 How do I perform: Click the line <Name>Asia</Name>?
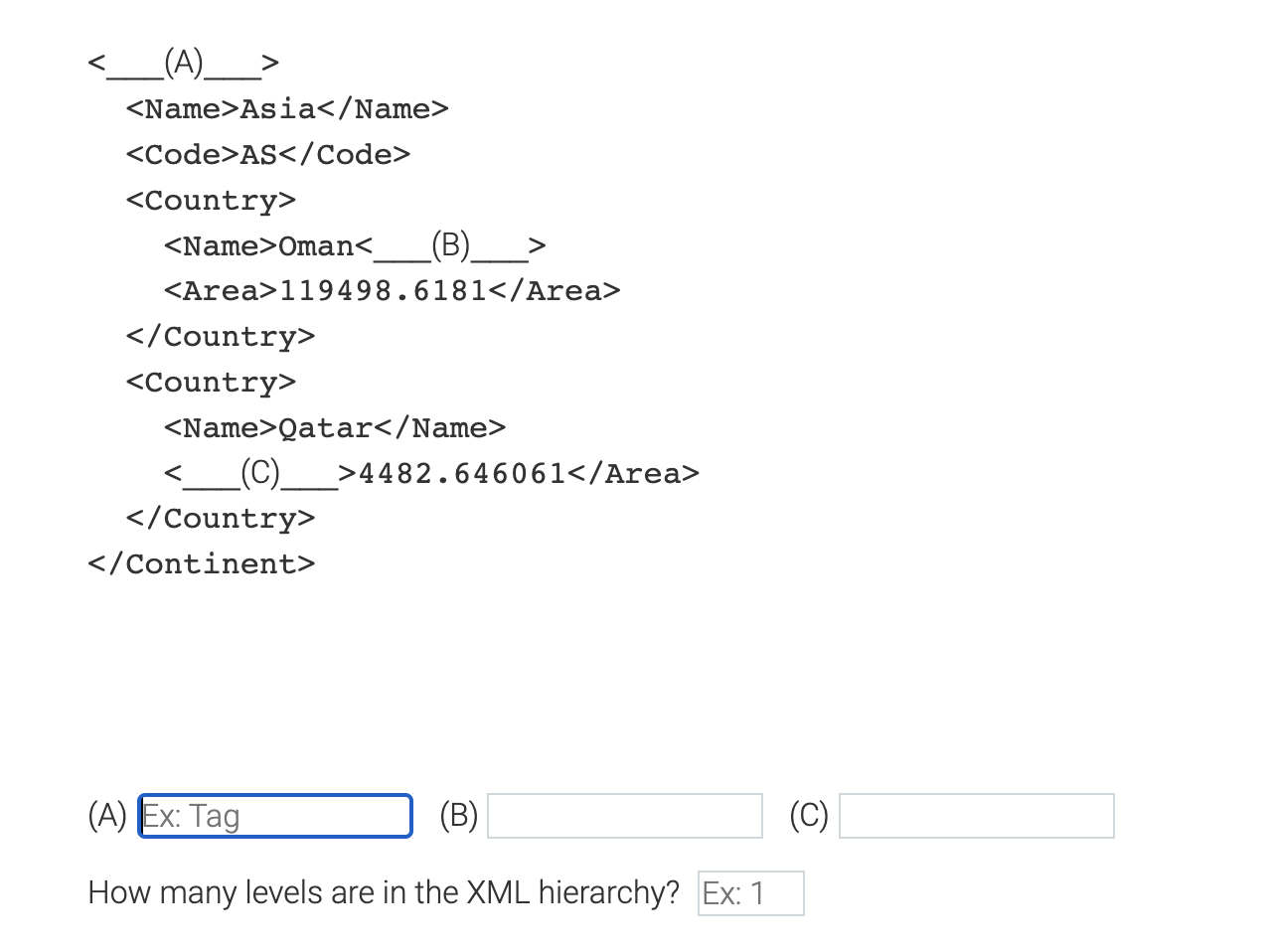[x=287, y=108]
